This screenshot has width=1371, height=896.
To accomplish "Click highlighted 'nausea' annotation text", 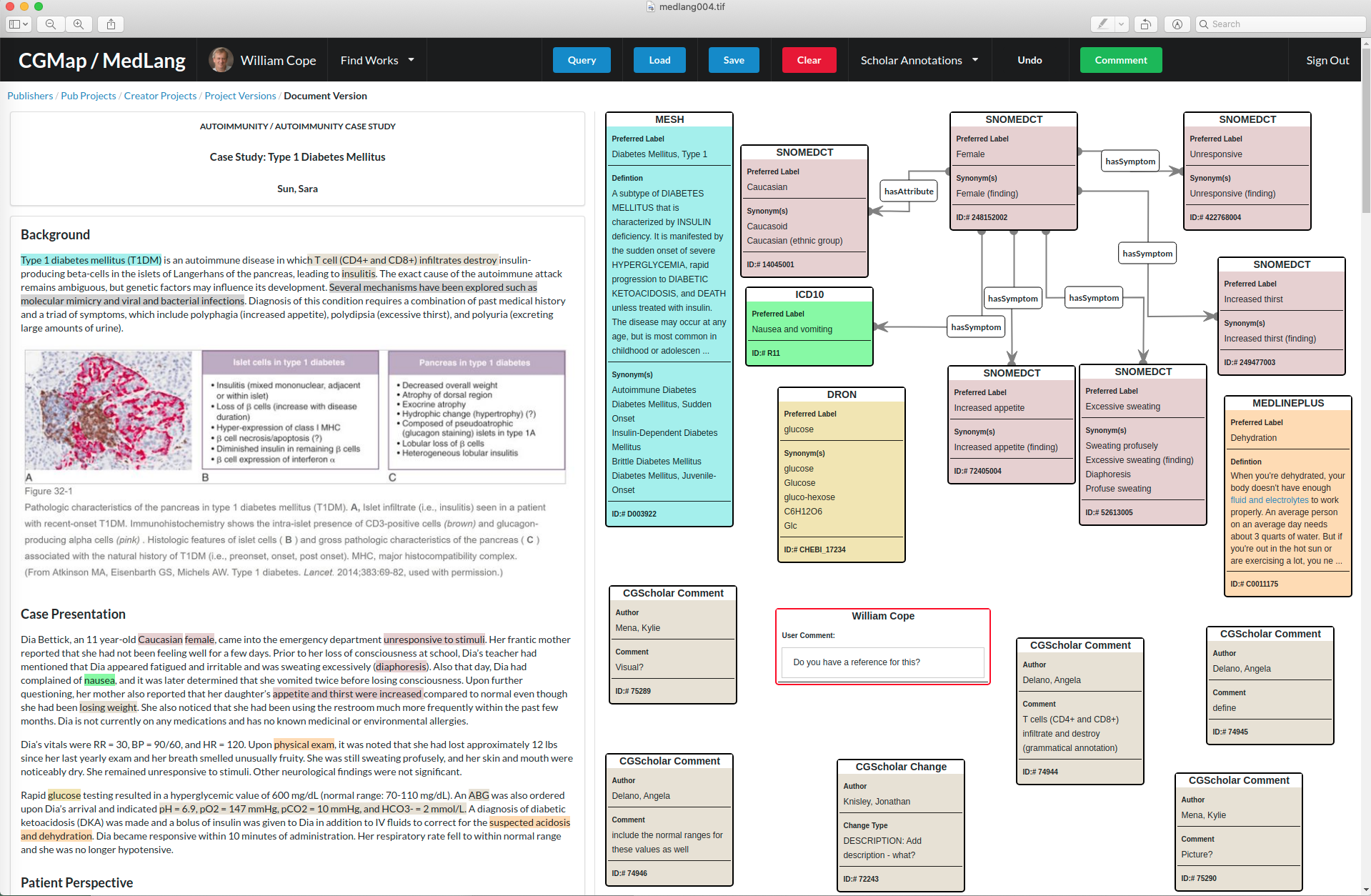I will pyautogui.click(x=99, y=680).
